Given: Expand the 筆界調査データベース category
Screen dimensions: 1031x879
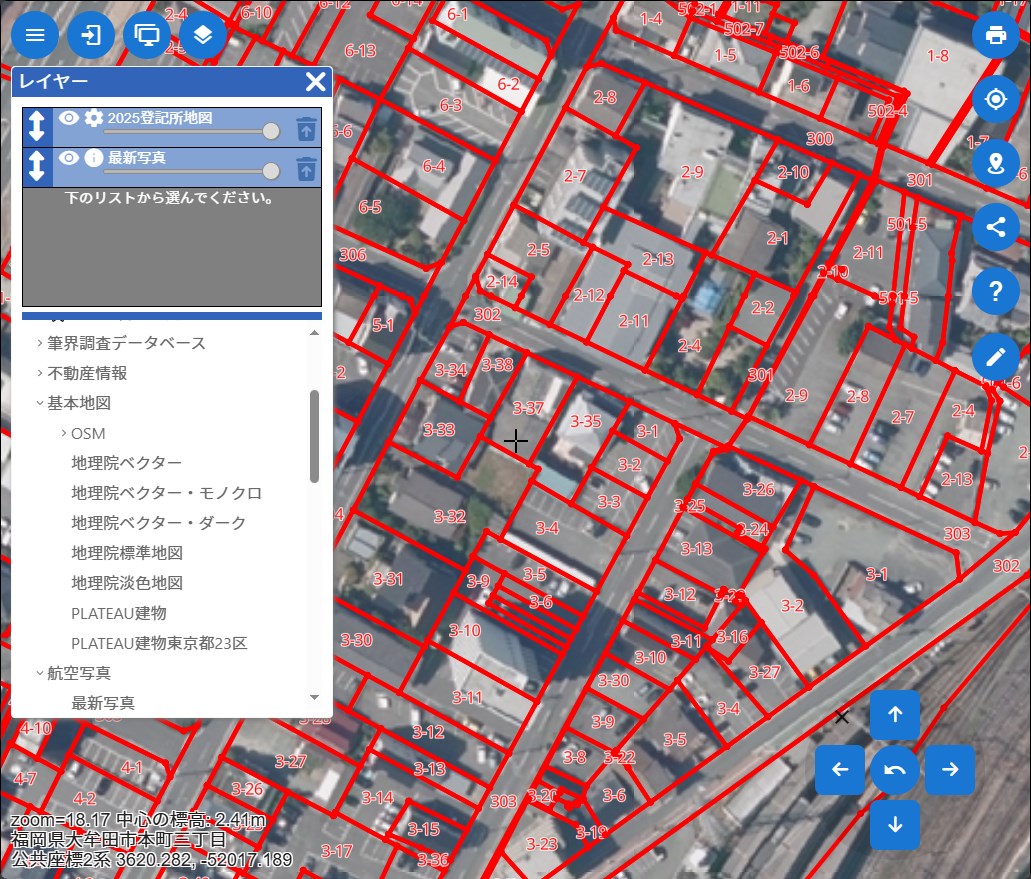Looking at the screenshot, I should 126,343.
